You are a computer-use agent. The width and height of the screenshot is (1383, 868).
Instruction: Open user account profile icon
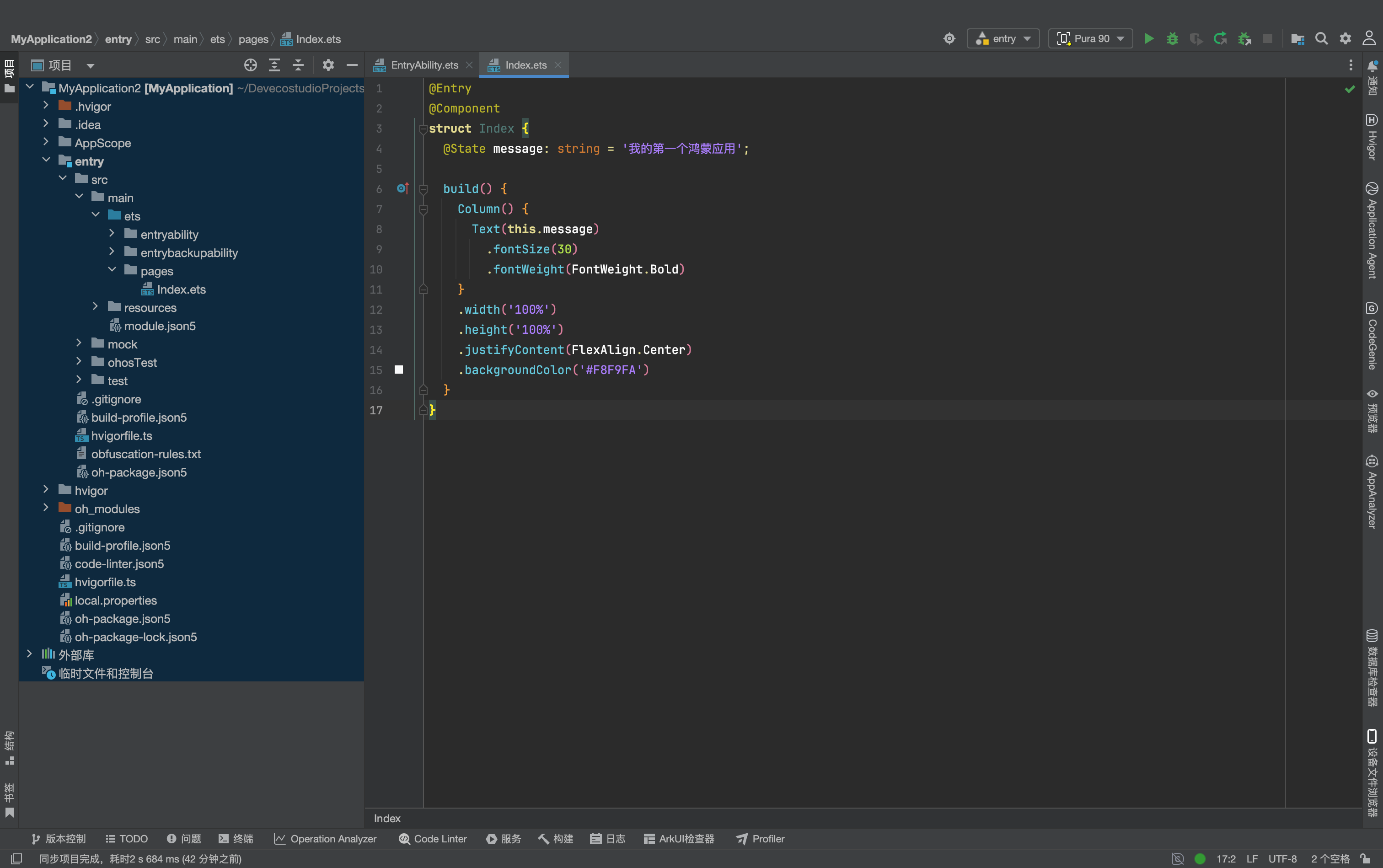coord(1369,38)
